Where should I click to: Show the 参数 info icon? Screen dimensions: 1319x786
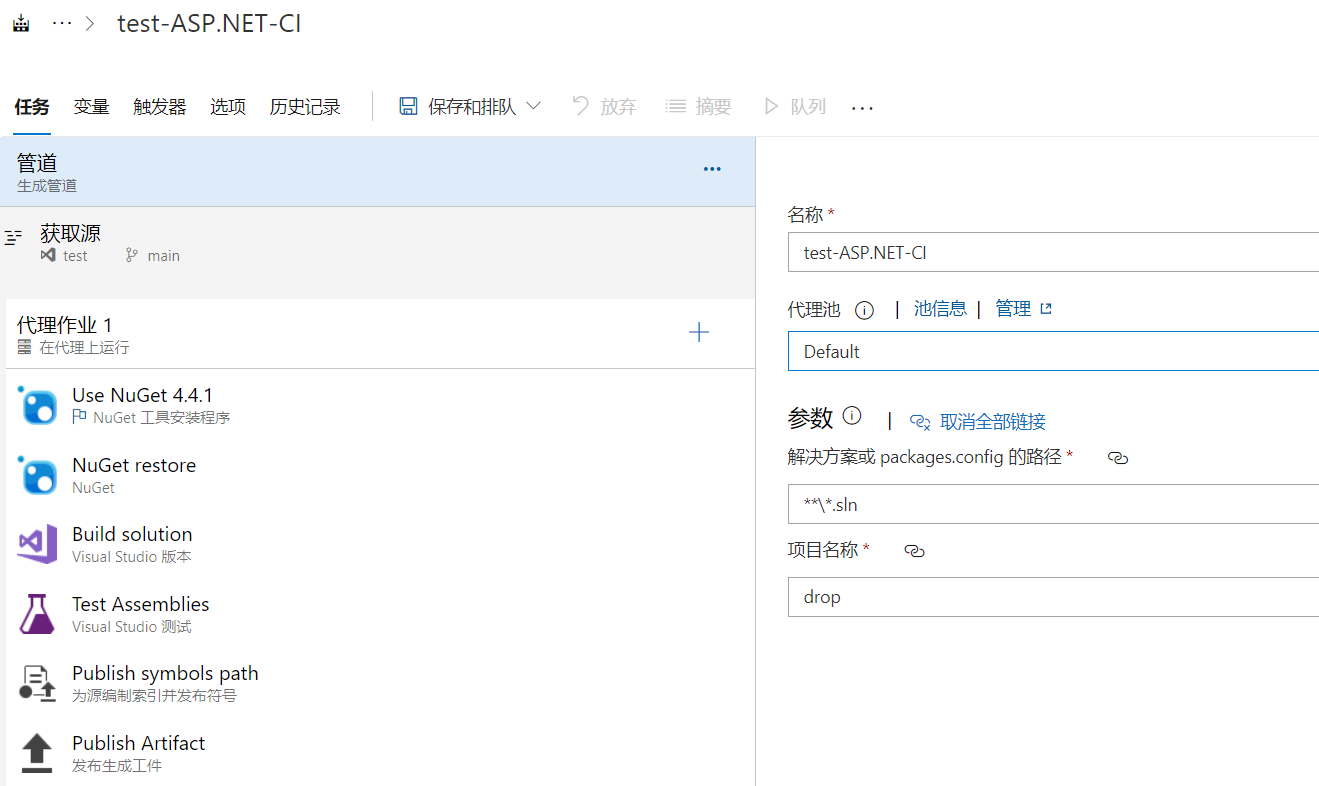852,415
